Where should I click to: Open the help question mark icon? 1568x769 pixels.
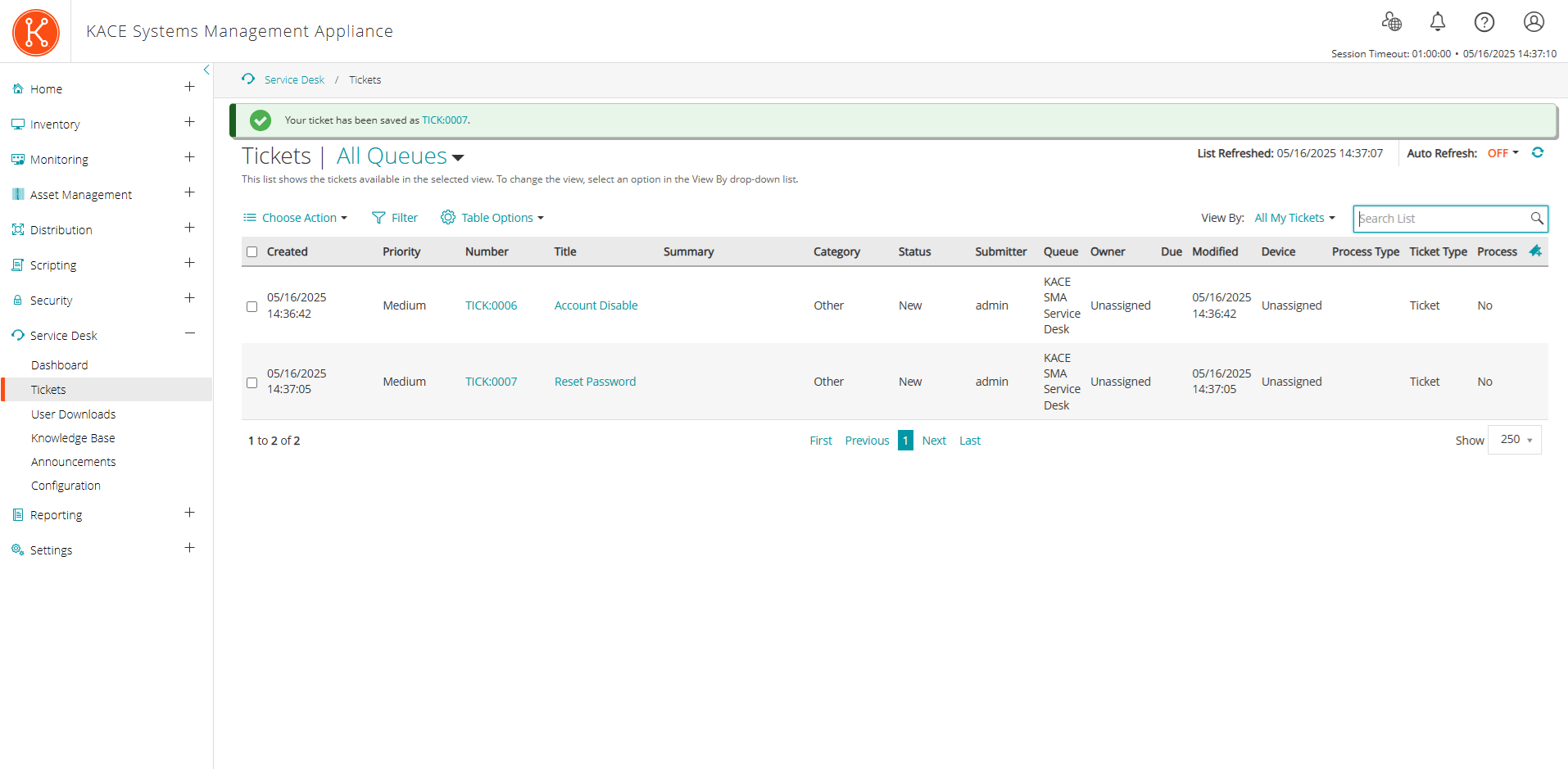coord(1484,22)
